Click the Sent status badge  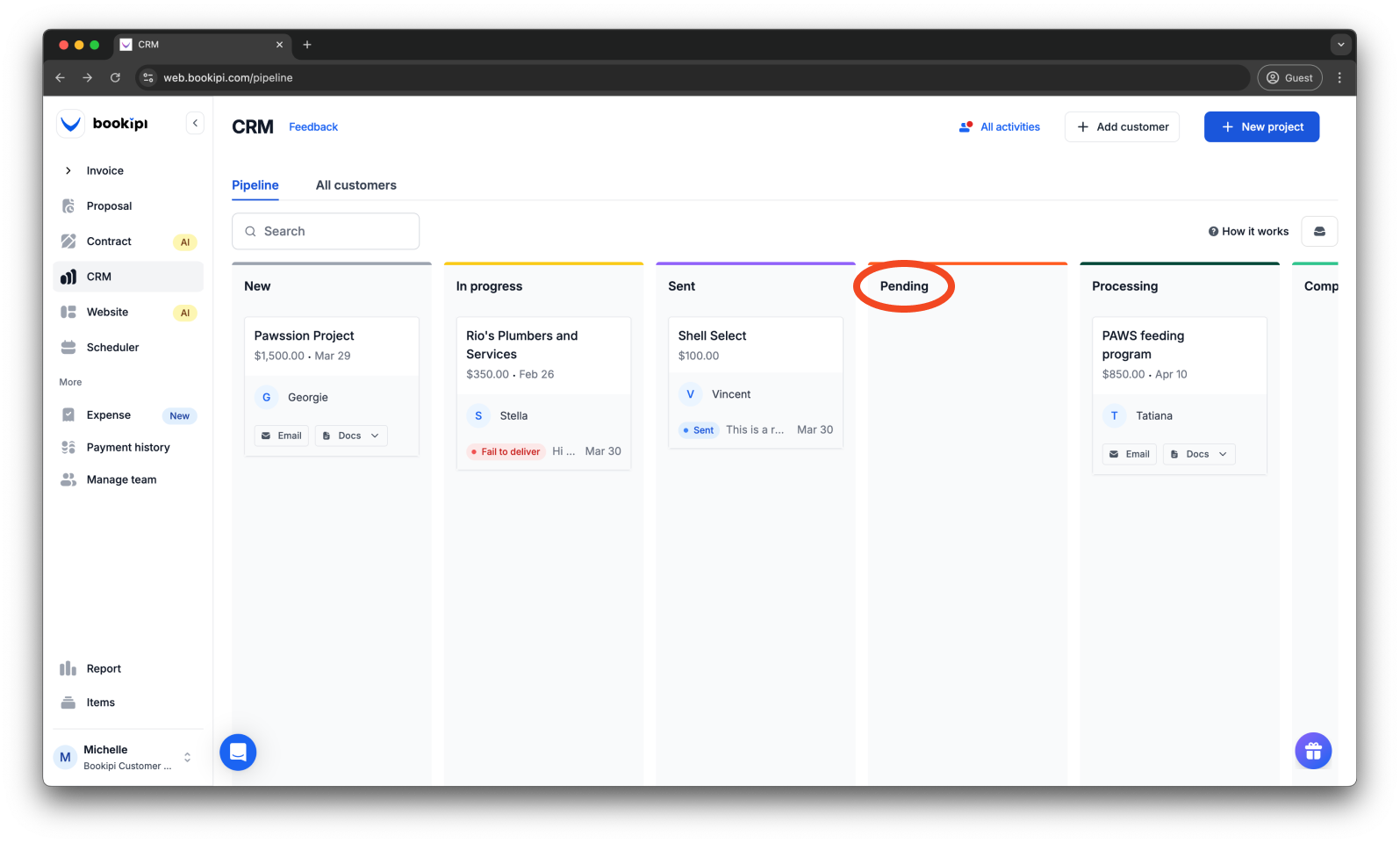[x=699, y=430]
